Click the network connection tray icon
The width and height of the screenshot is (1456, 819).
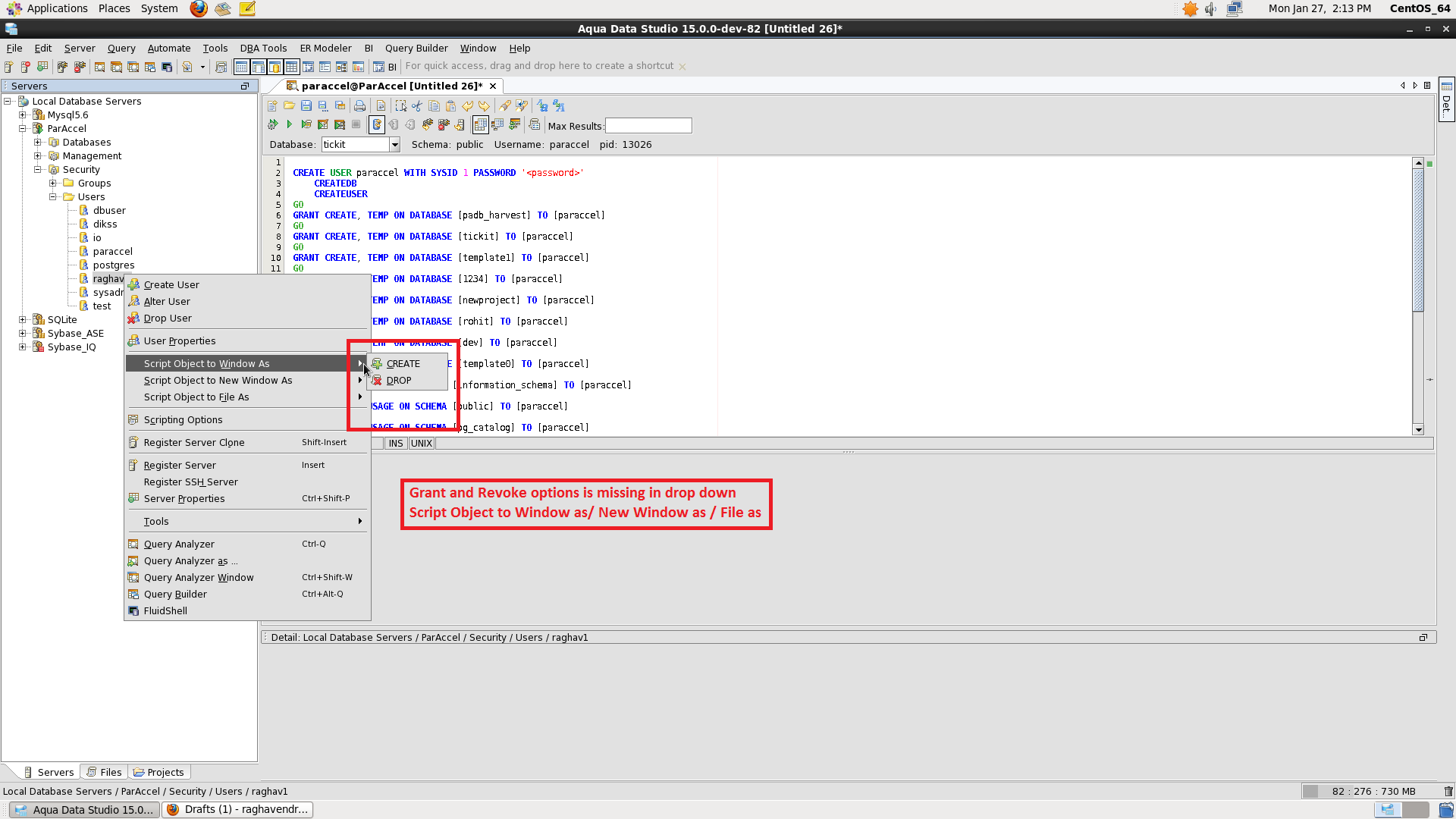click(1235, 9)
